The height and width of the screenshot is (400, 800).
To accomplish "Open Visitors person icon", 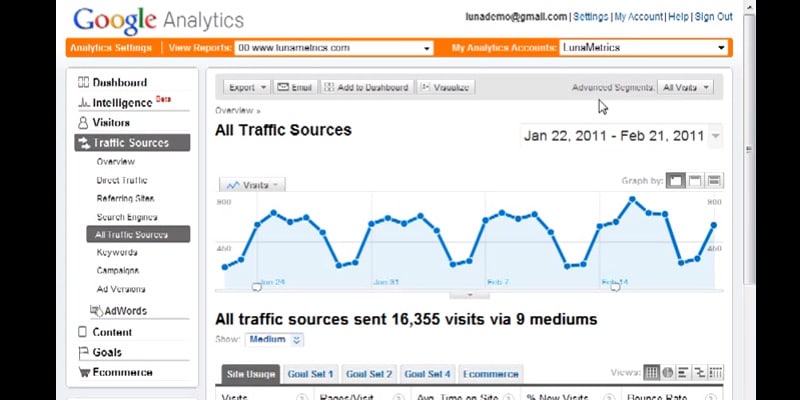I will (x=83, y=123).
